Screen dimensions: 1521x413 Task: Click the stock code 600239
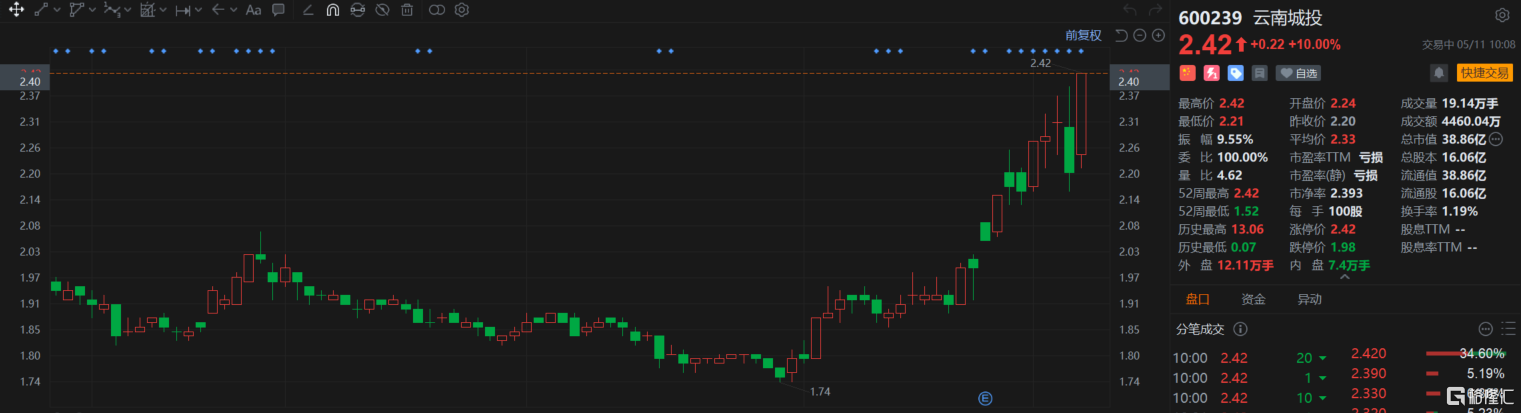pos(1211,17)
